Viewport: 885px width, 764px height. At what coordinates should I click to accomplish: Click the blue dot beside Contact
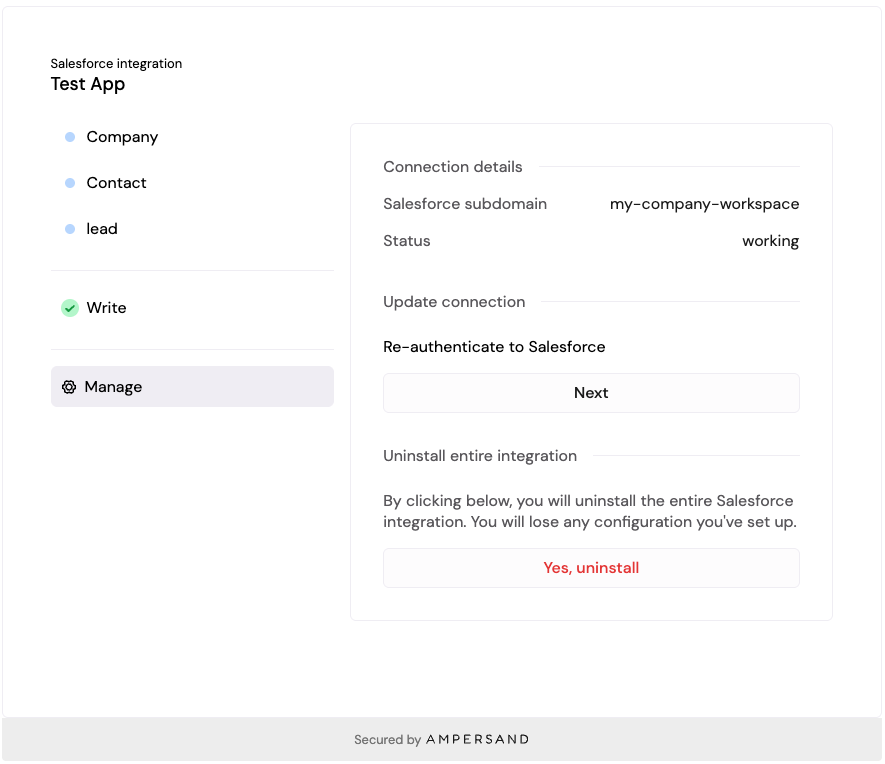pyautogui.click(x=70, y=183)
